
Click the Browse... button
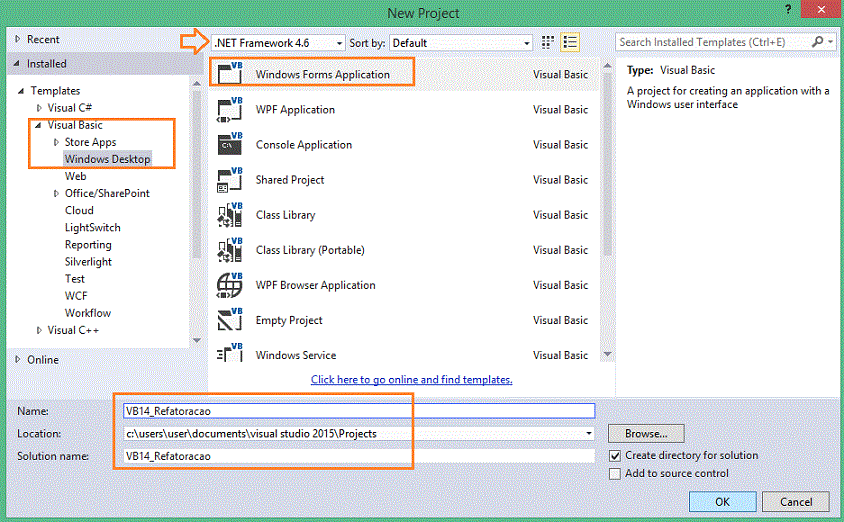click(x=646, y=433)
